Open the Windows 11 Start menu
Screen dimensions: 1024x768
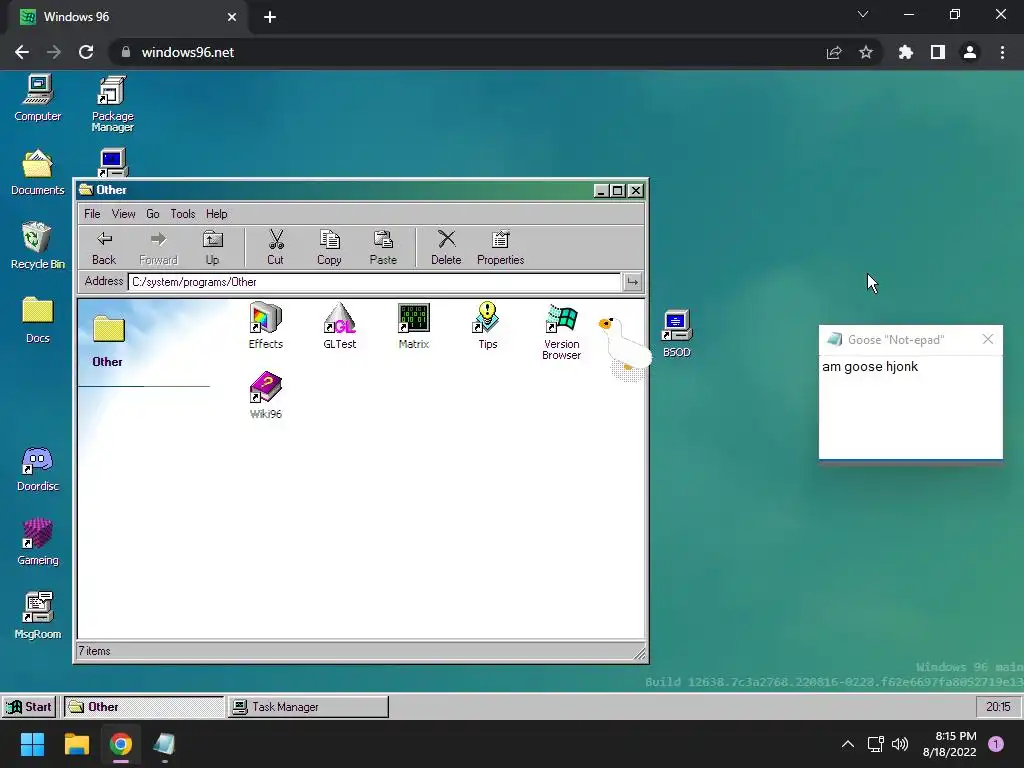point(32,744)
